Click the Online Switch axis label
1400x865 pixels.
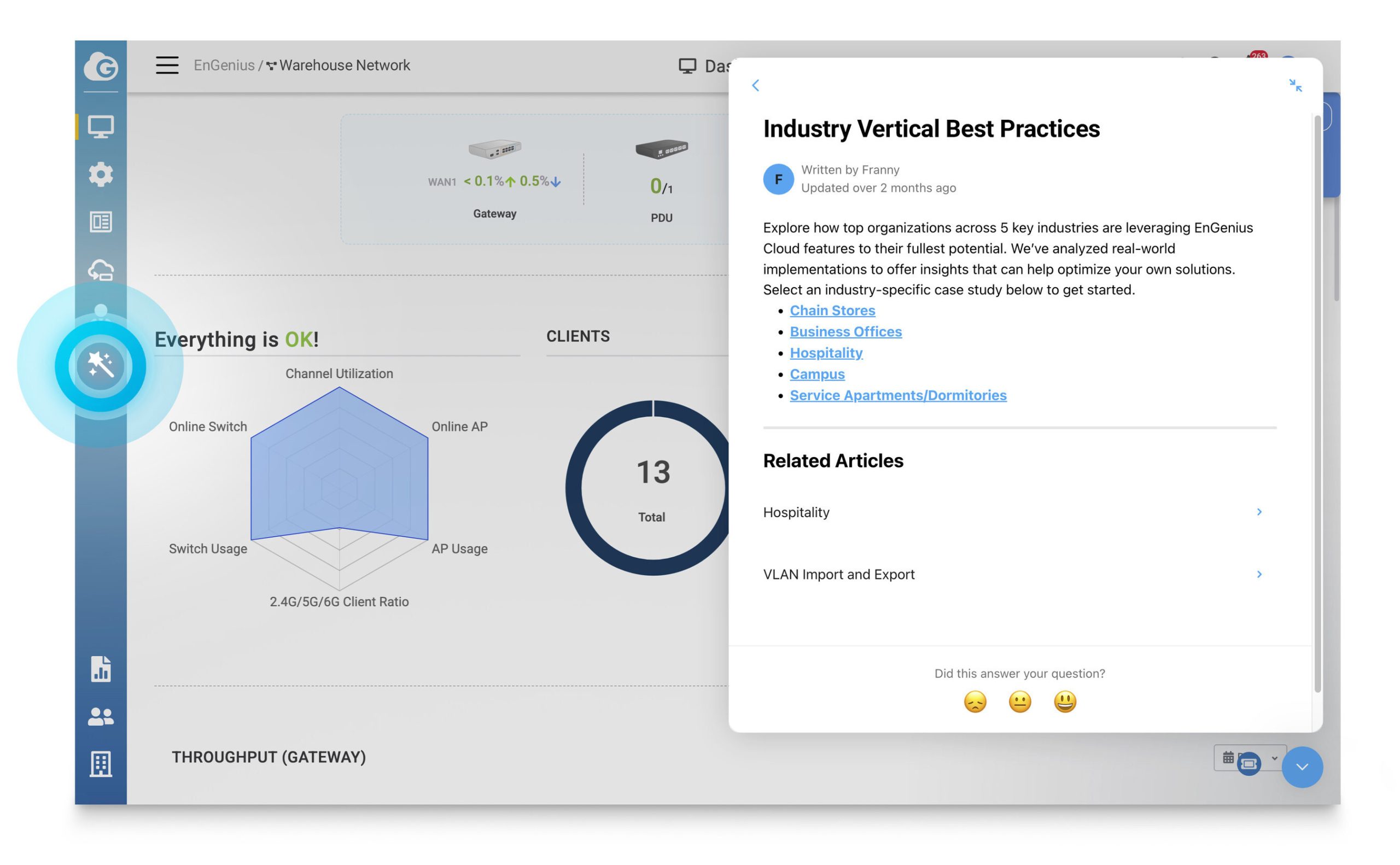coord(208,427)
